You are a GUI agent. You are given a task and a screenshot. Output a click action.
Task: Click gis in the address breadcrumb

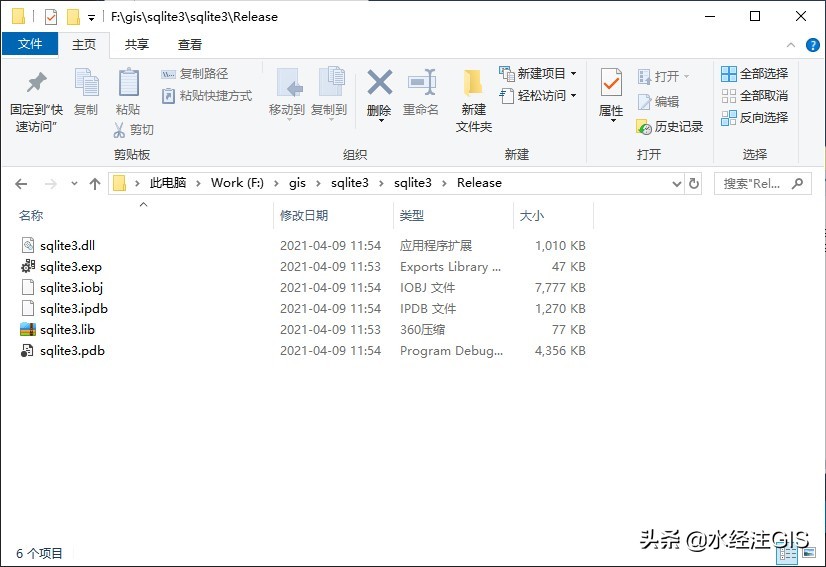[297, 183]
